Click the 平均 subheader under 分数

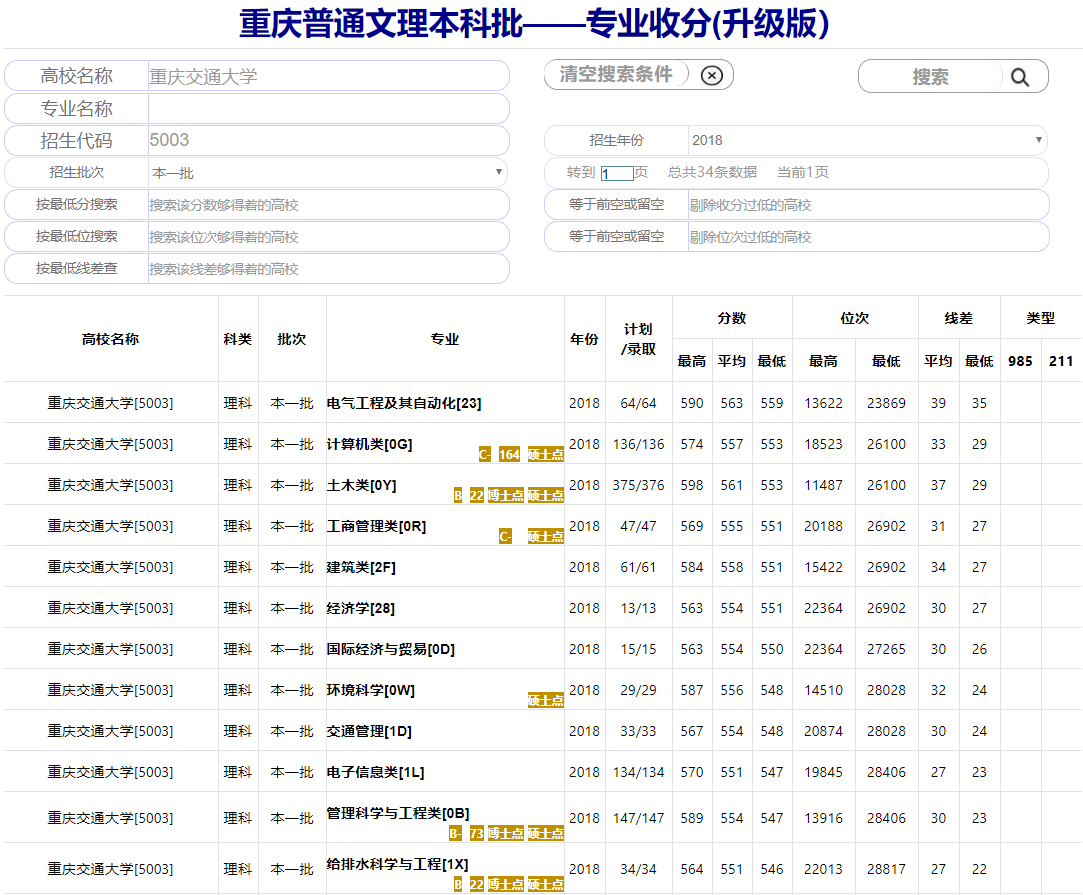[731, 361]
